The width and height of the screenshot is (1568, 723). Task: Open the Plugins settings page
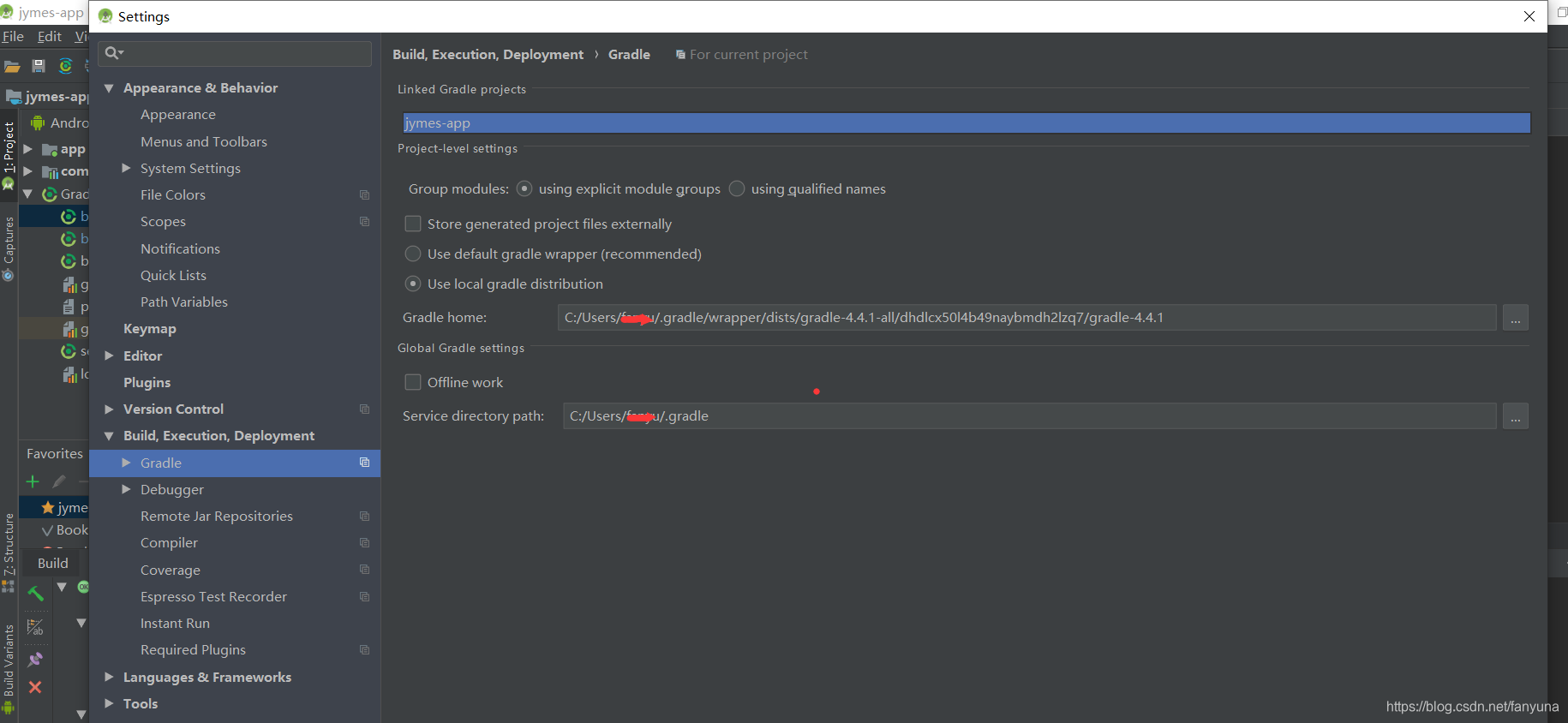click(147, 382)
